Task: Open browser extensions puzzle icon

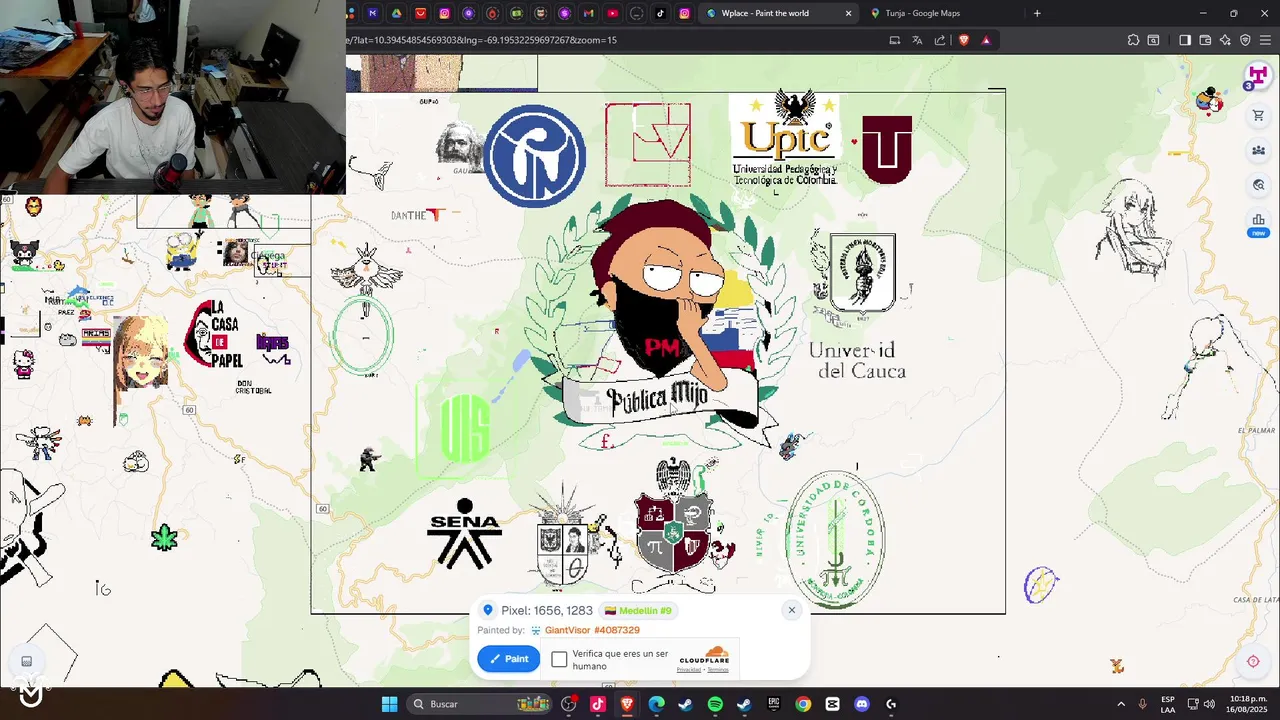Action: click(x=1133, y=40)
